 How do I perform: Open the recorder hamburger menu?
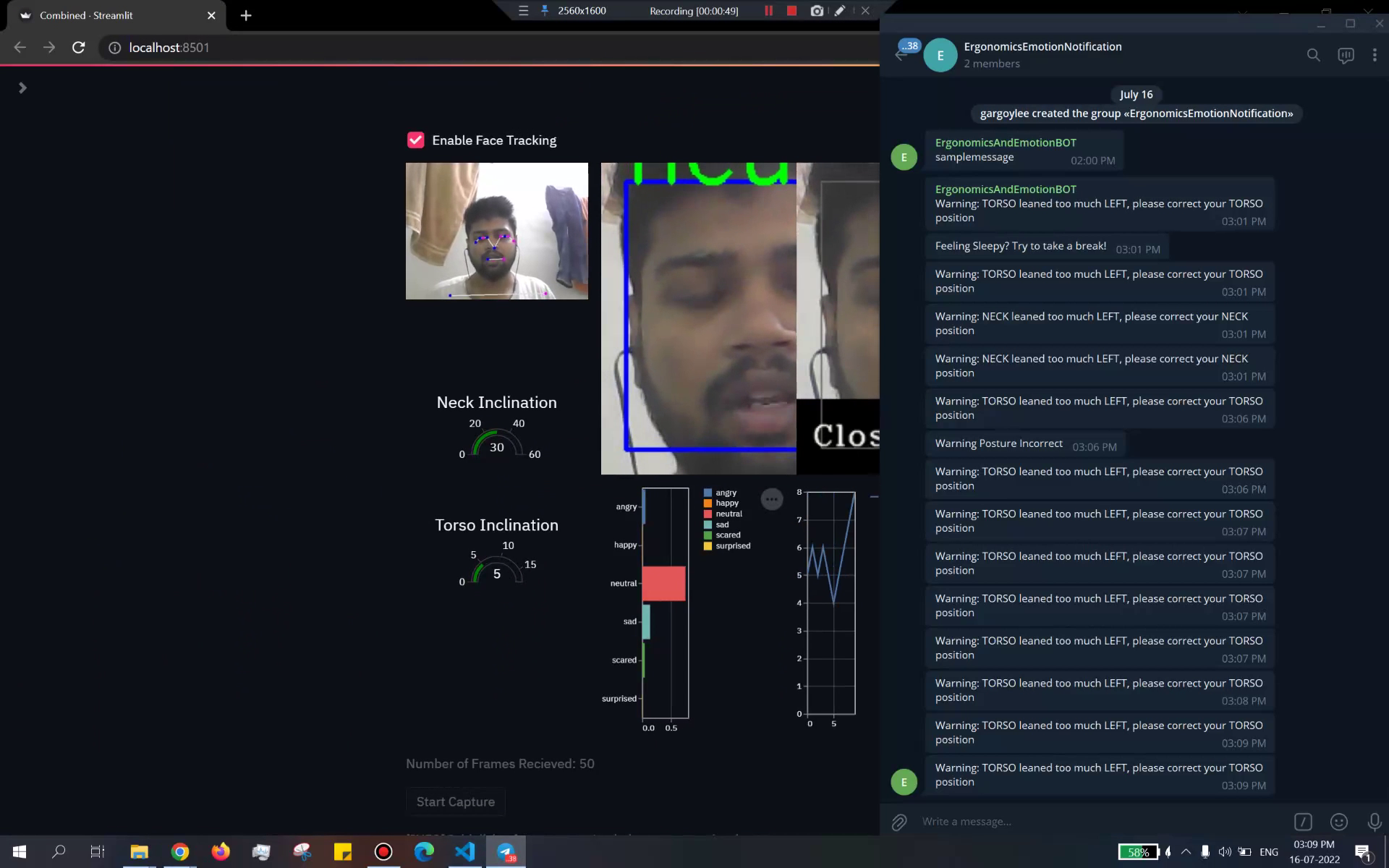522,11
